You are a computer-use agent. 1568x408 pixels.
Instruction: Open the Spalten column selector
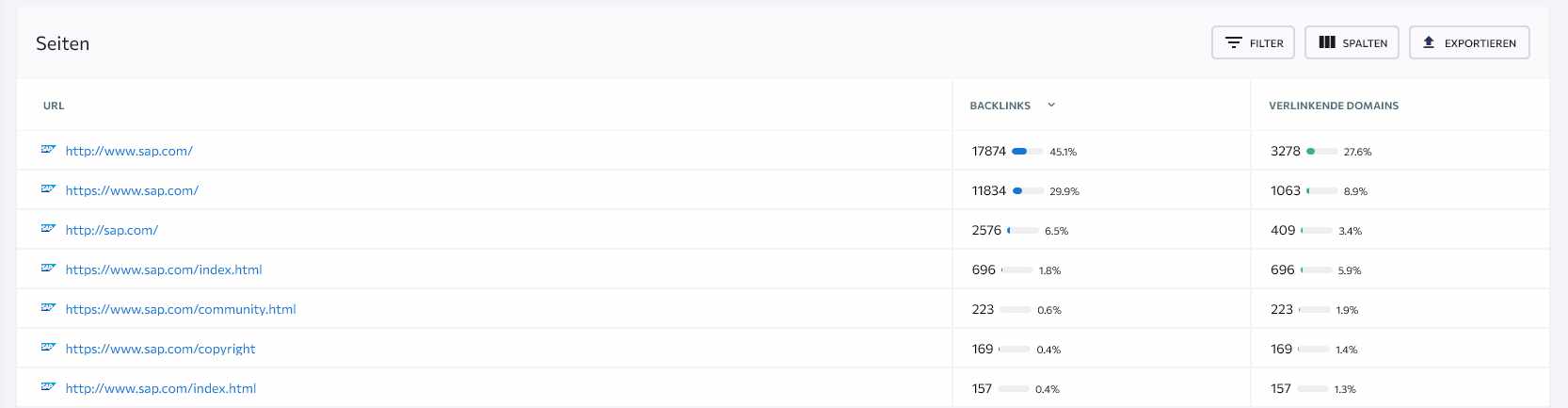click(1352, 42)
